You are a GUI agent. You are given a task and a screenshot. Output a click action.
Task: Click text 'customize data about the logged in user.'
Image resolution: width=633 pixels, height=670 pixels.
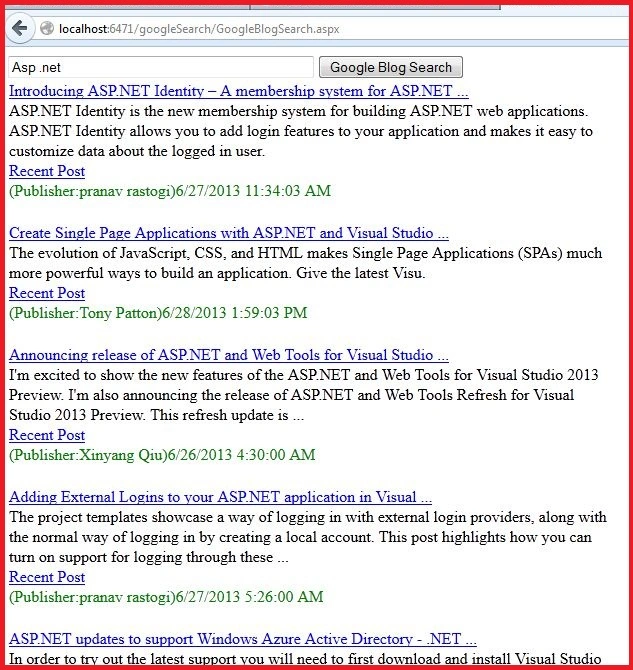137,151
